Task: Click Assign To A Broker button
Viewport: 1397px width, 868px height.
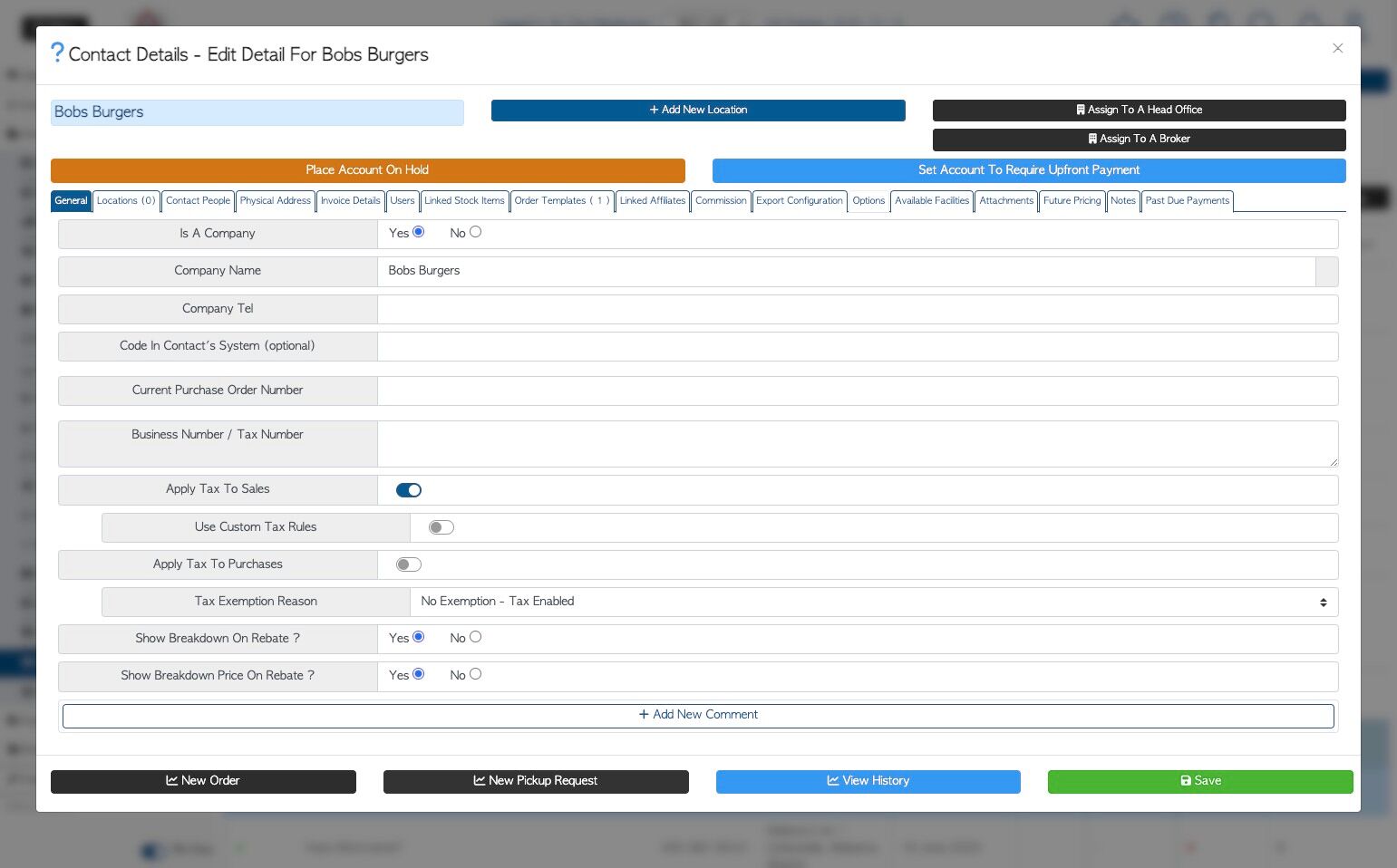Action: pyautogui.click(x=1139, y=139)
